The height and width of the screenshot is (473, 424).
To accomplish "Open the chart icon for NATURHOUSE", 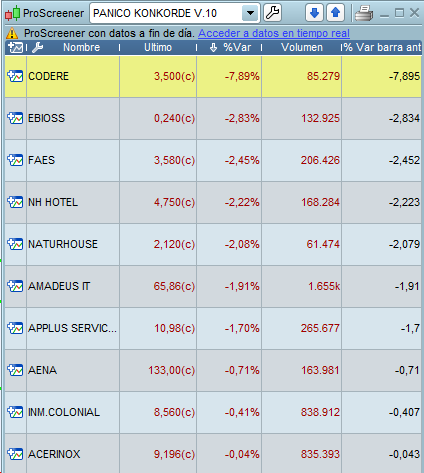I will click(15, 244).
